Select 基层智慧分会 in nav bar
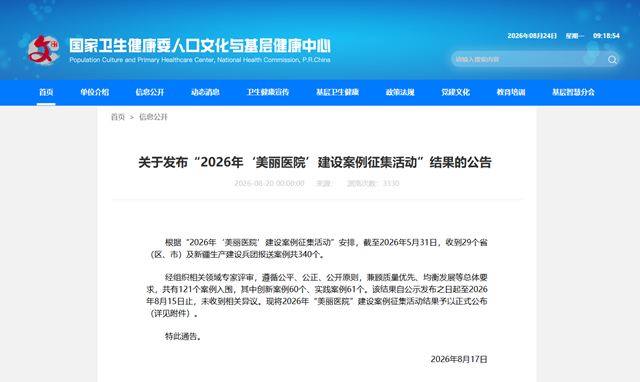 coord(573,92)
